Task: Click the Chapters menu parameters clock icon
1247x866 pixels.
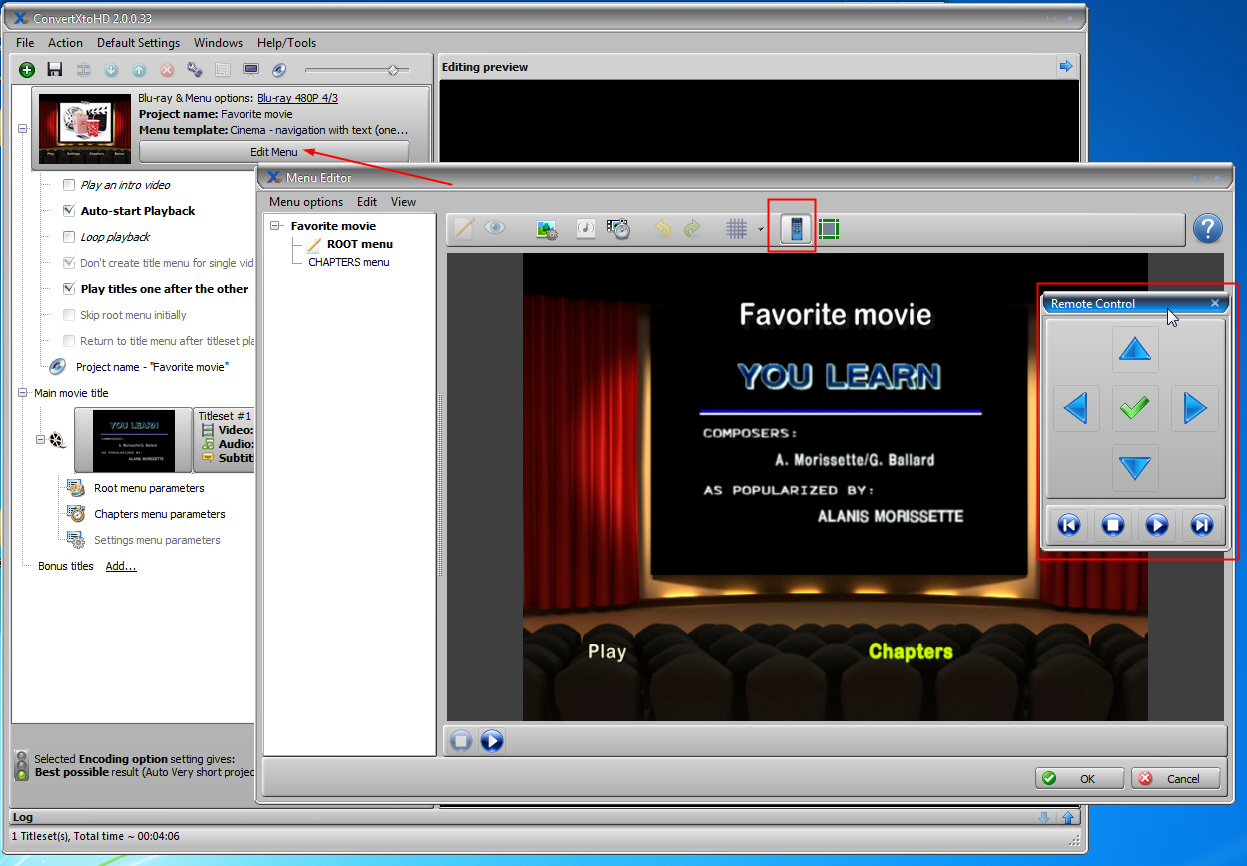Action: [76, 514]
